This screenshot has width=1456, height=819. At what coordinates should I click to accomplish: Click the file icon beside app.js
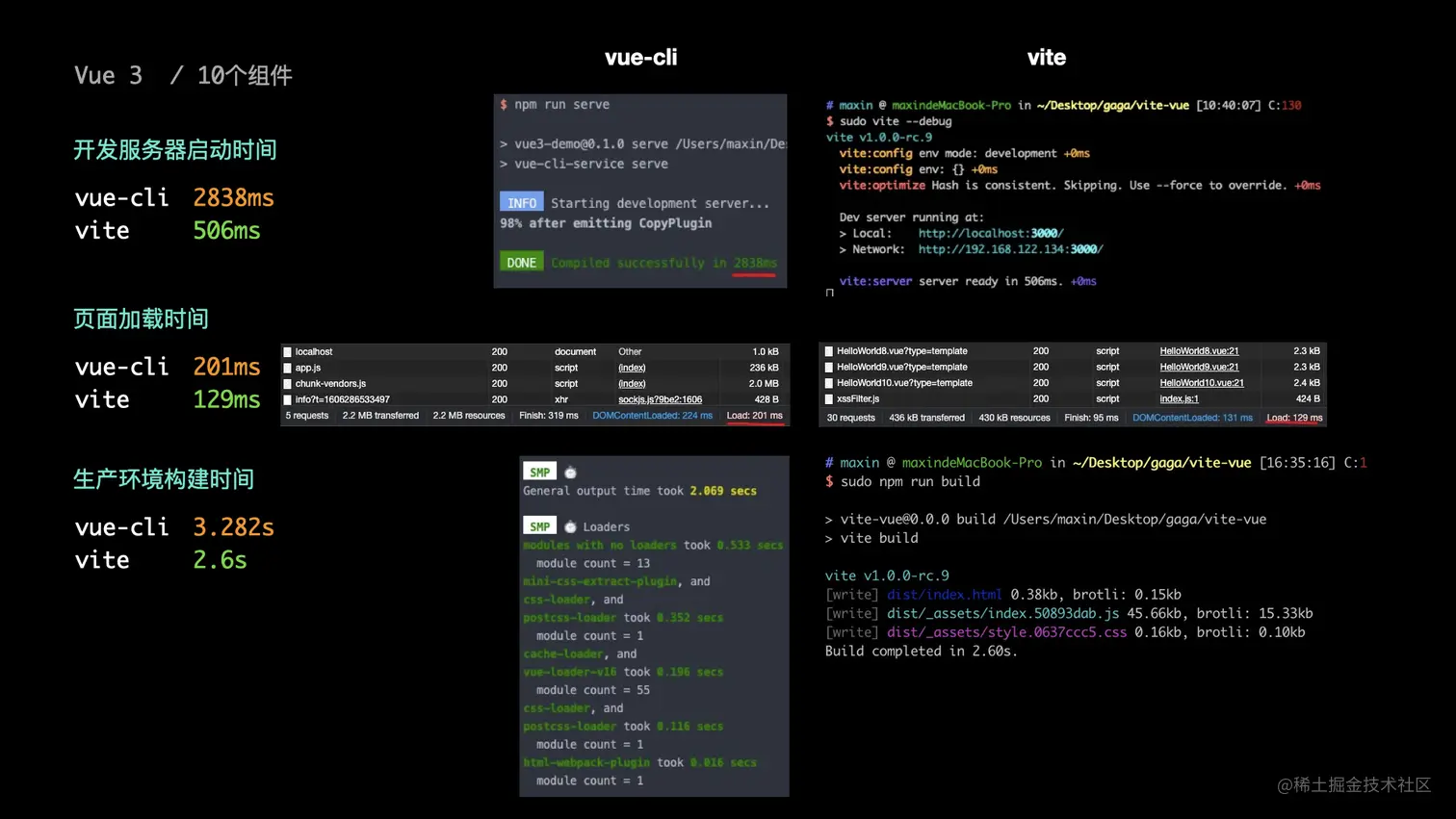[287, 368]
